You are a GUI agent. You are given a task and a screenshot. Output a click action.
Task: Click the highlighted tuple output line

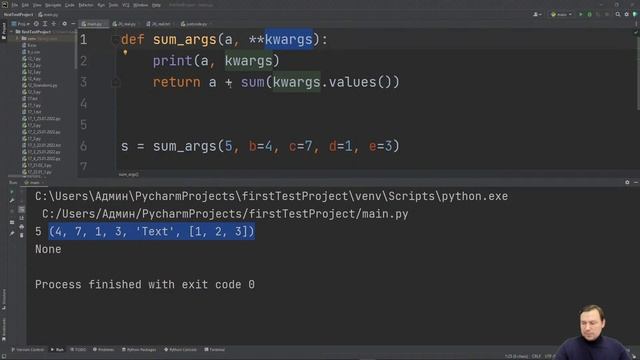[x=151, y=231]
